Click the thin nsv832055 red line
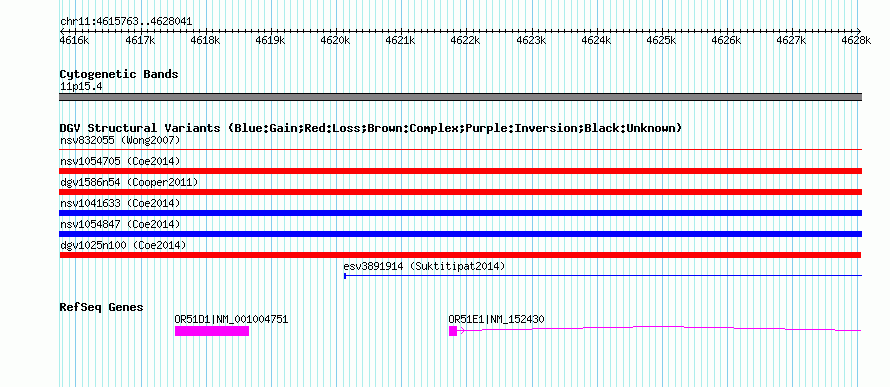 click(x=460, y=150)
